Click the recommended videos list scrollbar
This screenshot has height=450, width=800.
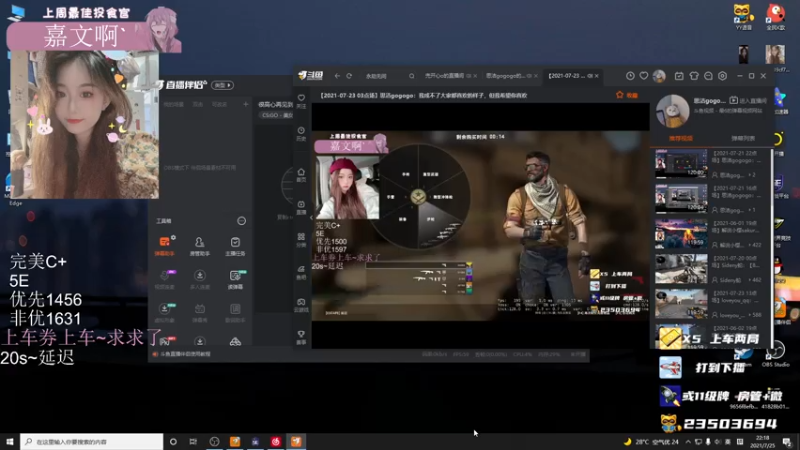[771, 248]
